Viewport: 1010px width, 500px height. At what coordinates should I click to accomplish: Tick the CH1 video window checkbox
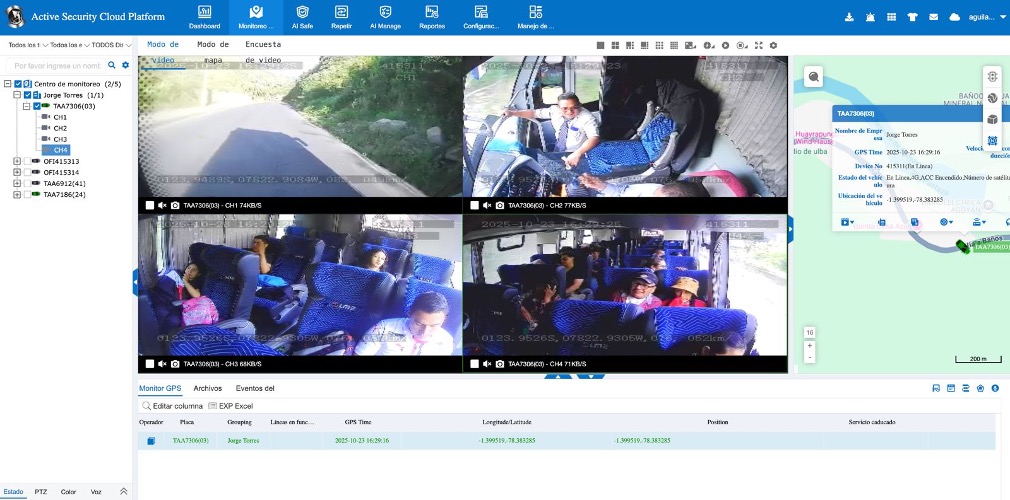[149, 205]
